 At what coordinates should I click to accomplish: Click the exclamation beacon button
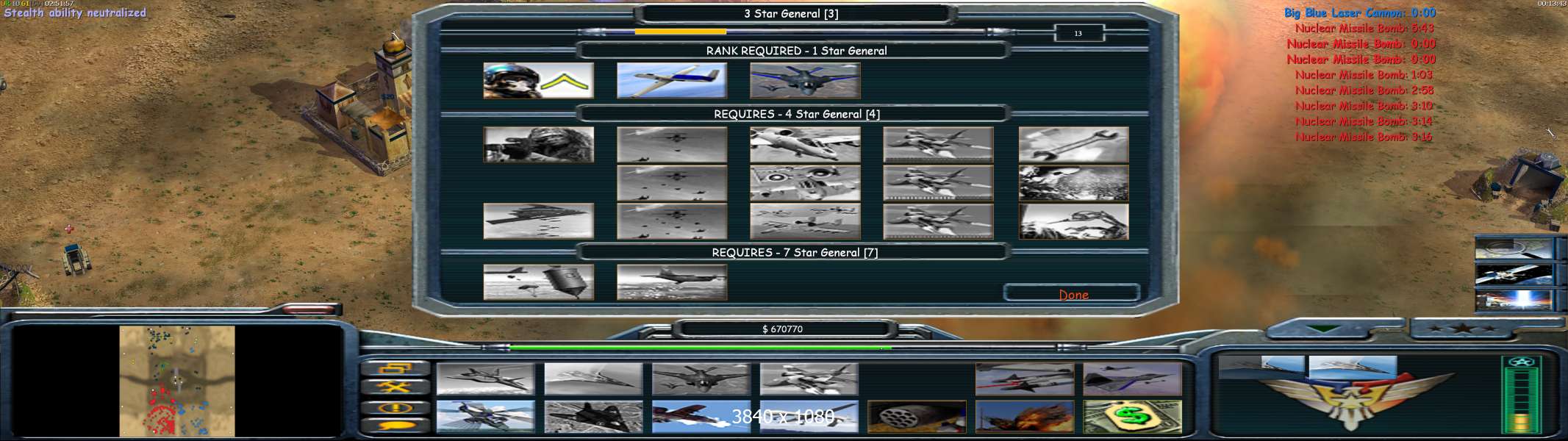tap(395, 407)
